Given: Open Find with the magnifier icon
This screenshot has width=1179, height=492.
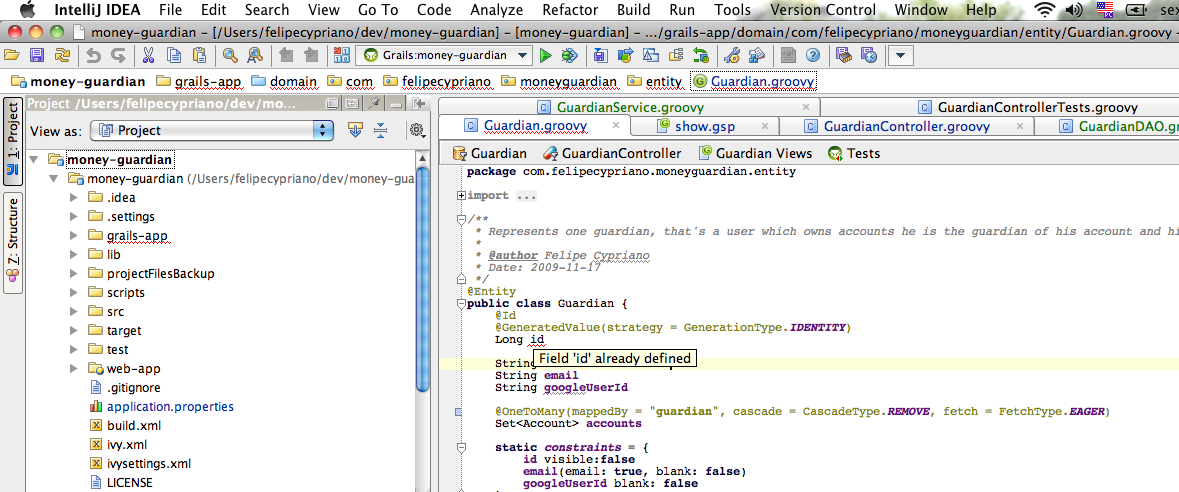Looking at the screenshot, I should 230,55.
